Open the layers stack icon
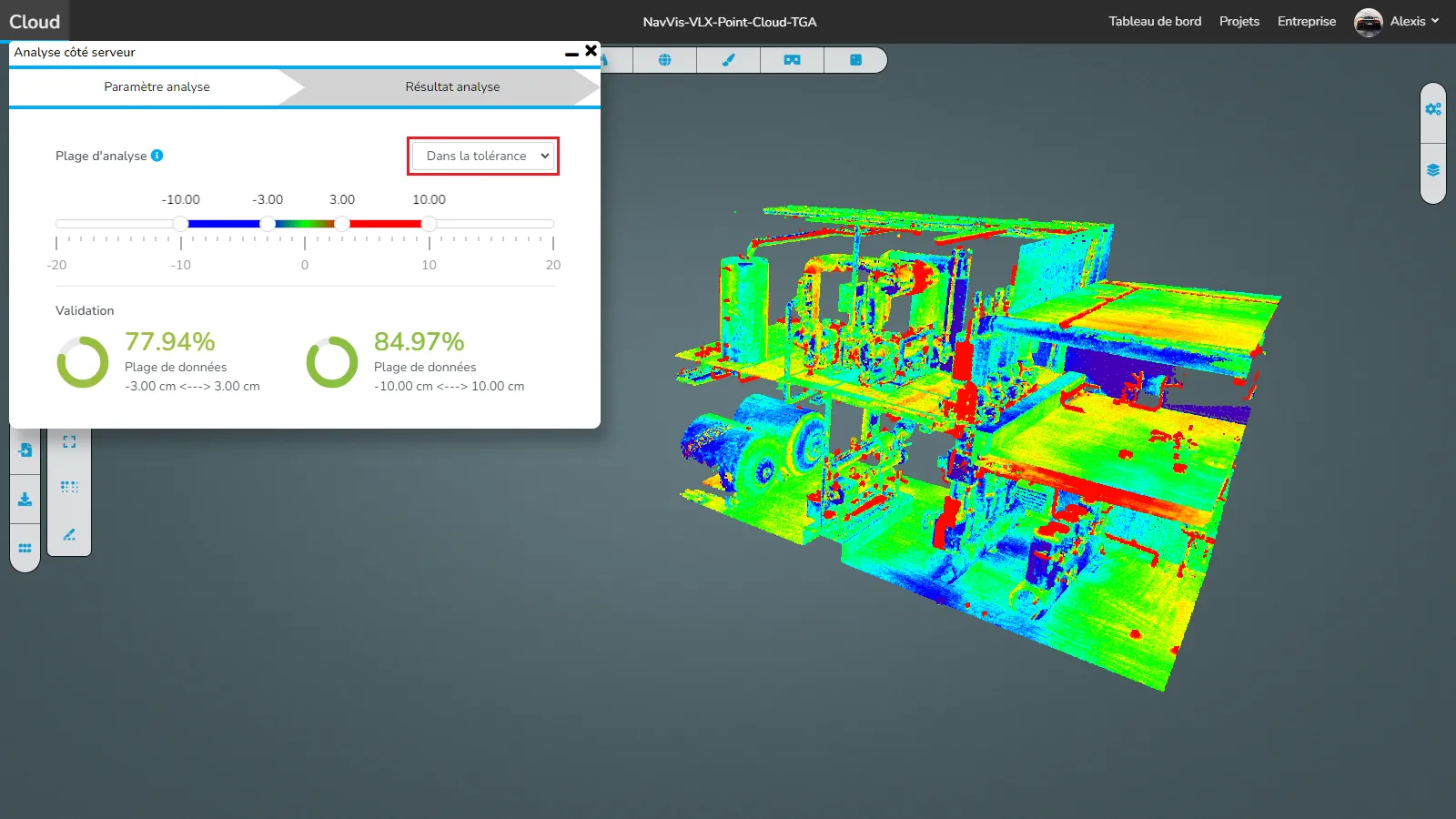This screenshot has height=819, width=1456. click(x=1433, y=170)
